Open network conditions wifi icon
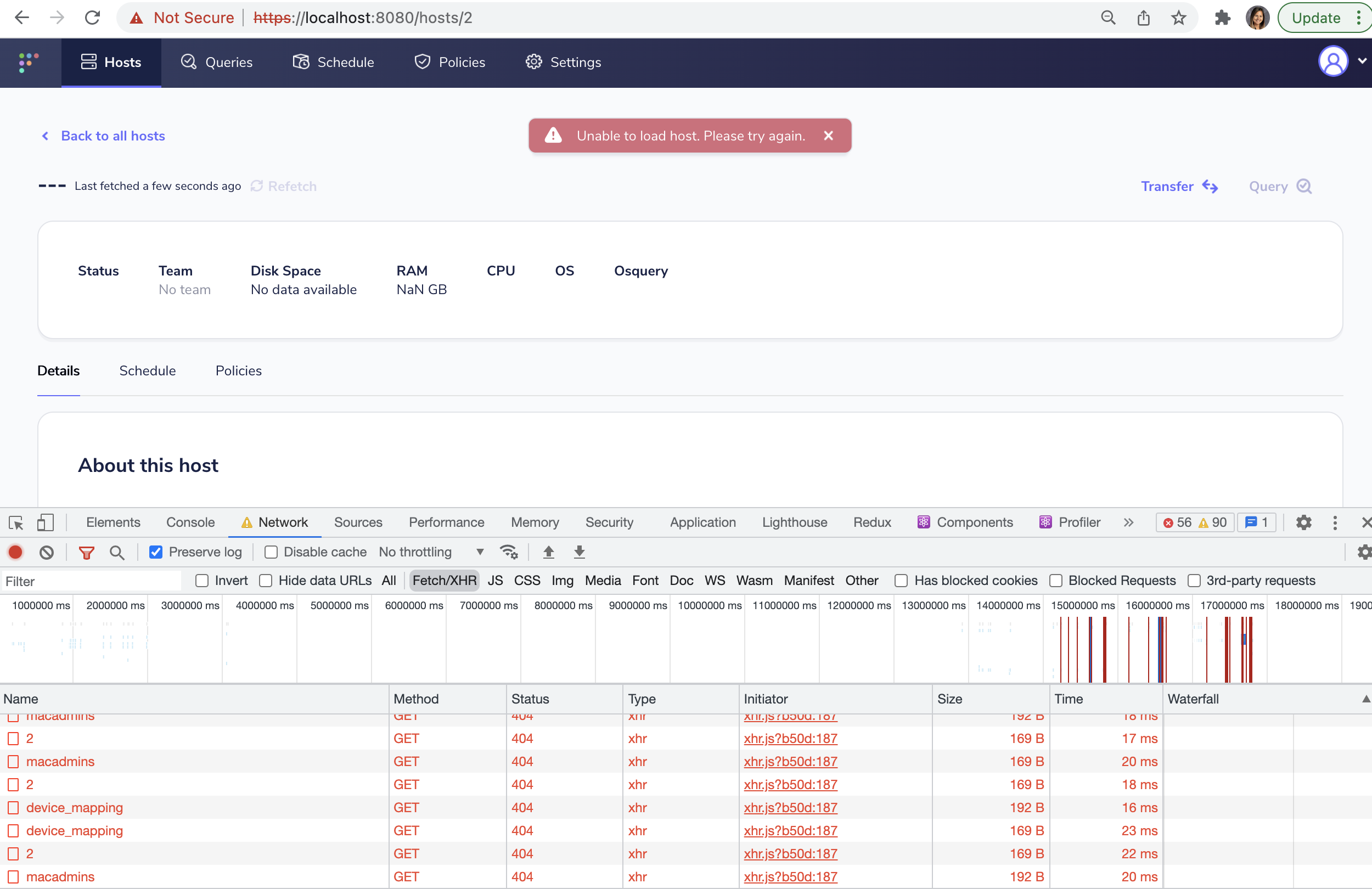The width and height of the screenshot is (1372, 889). tap(508, 552)
